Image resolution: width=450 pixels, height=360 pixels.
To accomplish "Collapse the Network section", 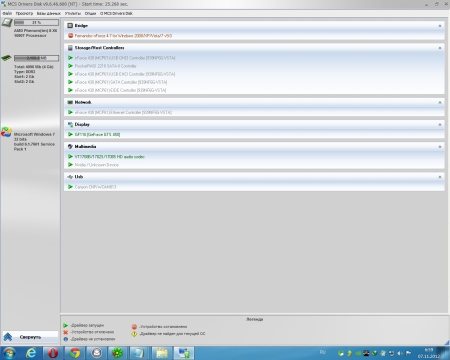I will [440, 102].
